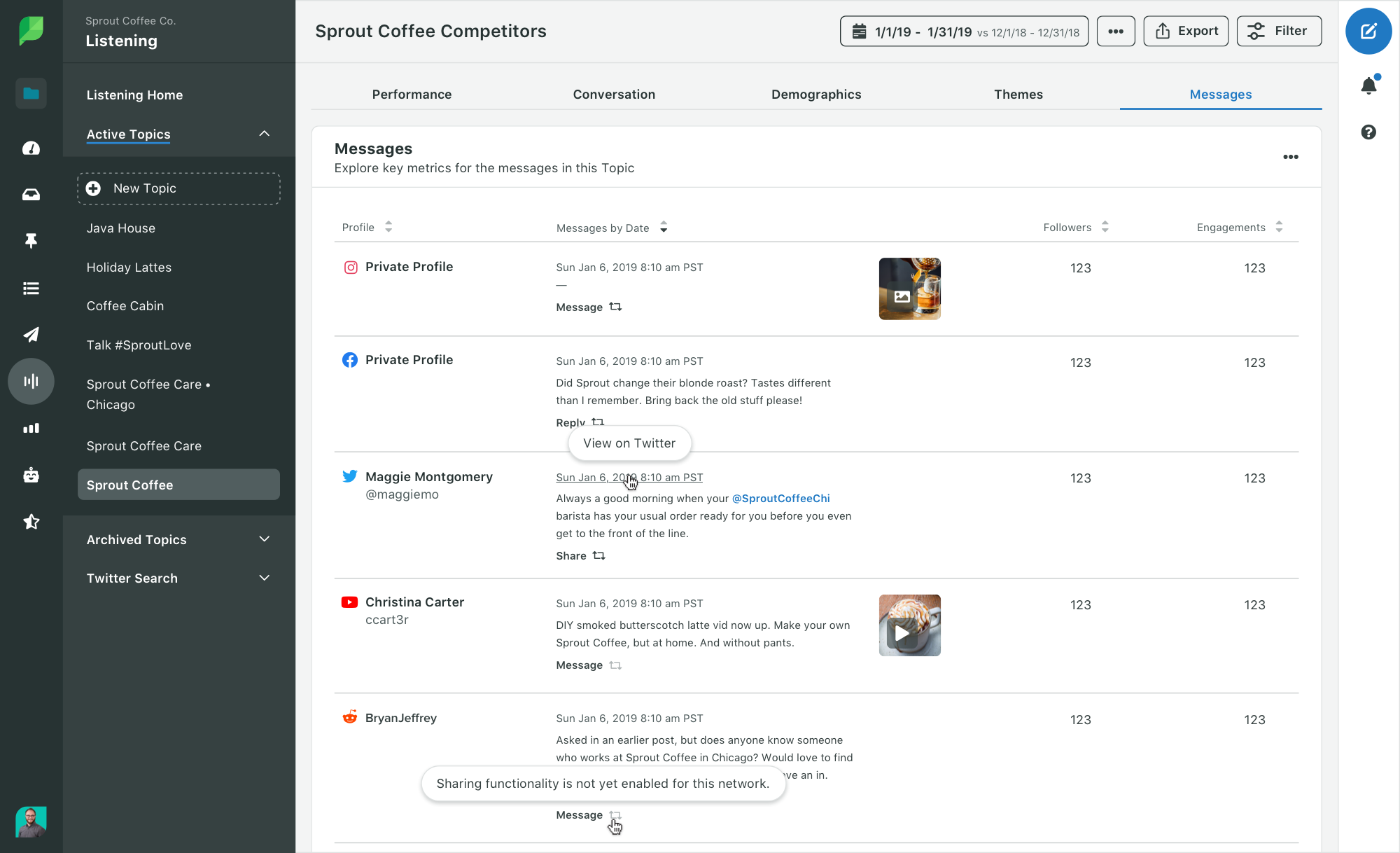This screenshot has height=853, width=1400.
Task: Sort table by Engagements column
Action: 1279,227
